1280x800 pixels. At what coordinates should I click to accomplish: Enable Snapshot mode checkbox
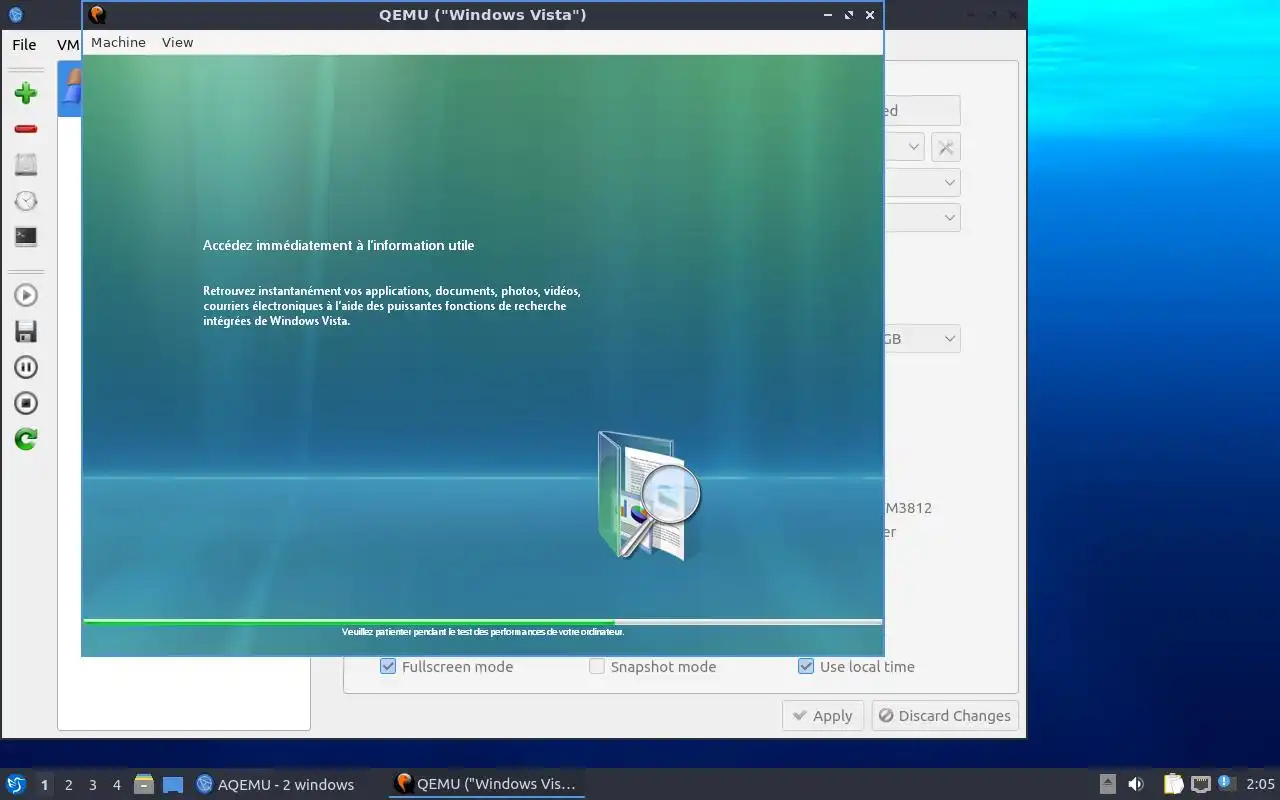coord(597,666)
